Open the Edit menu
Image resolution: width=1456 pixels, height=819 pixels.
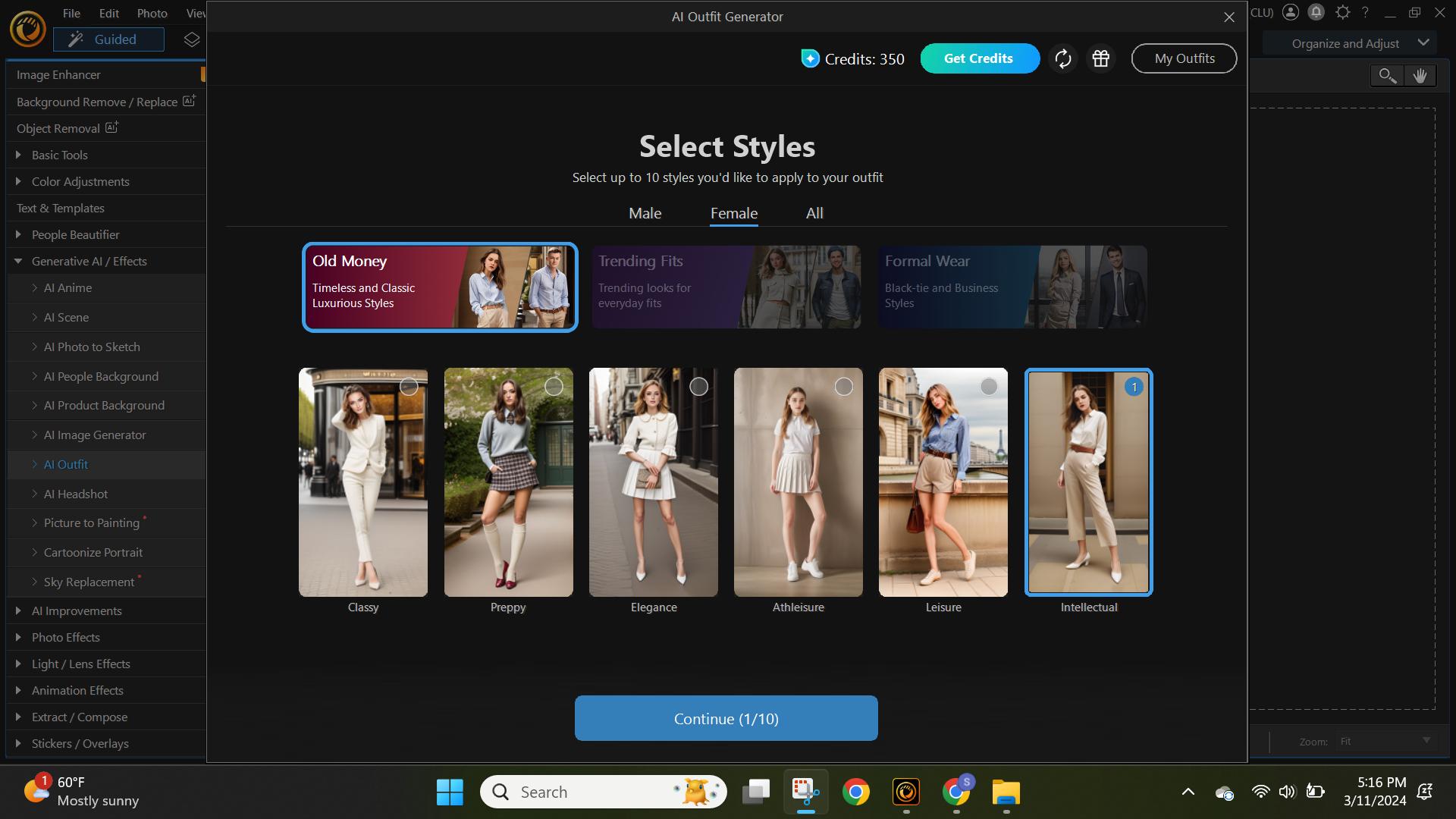point(108,13)
